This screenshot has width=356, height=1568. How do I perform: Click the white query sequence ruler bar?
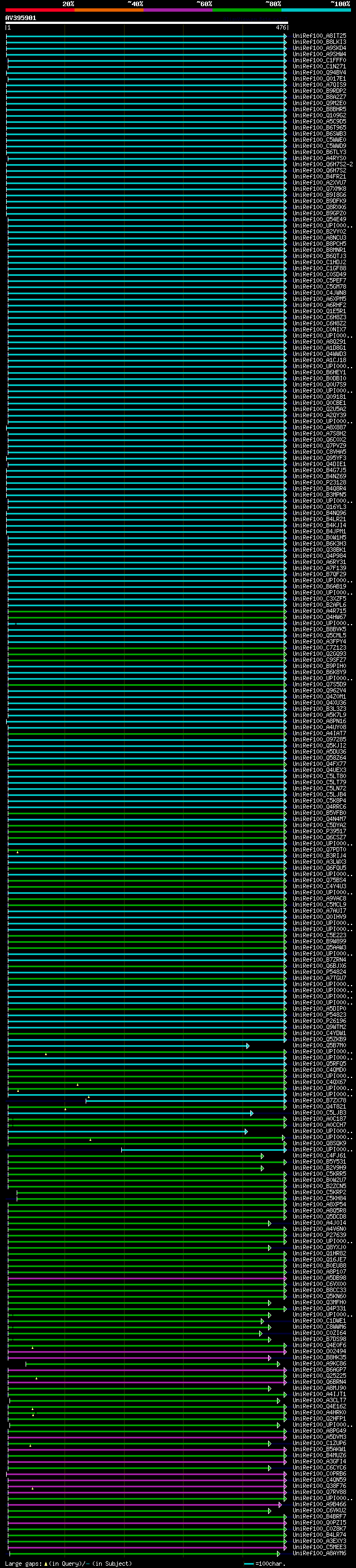point(146,23)
